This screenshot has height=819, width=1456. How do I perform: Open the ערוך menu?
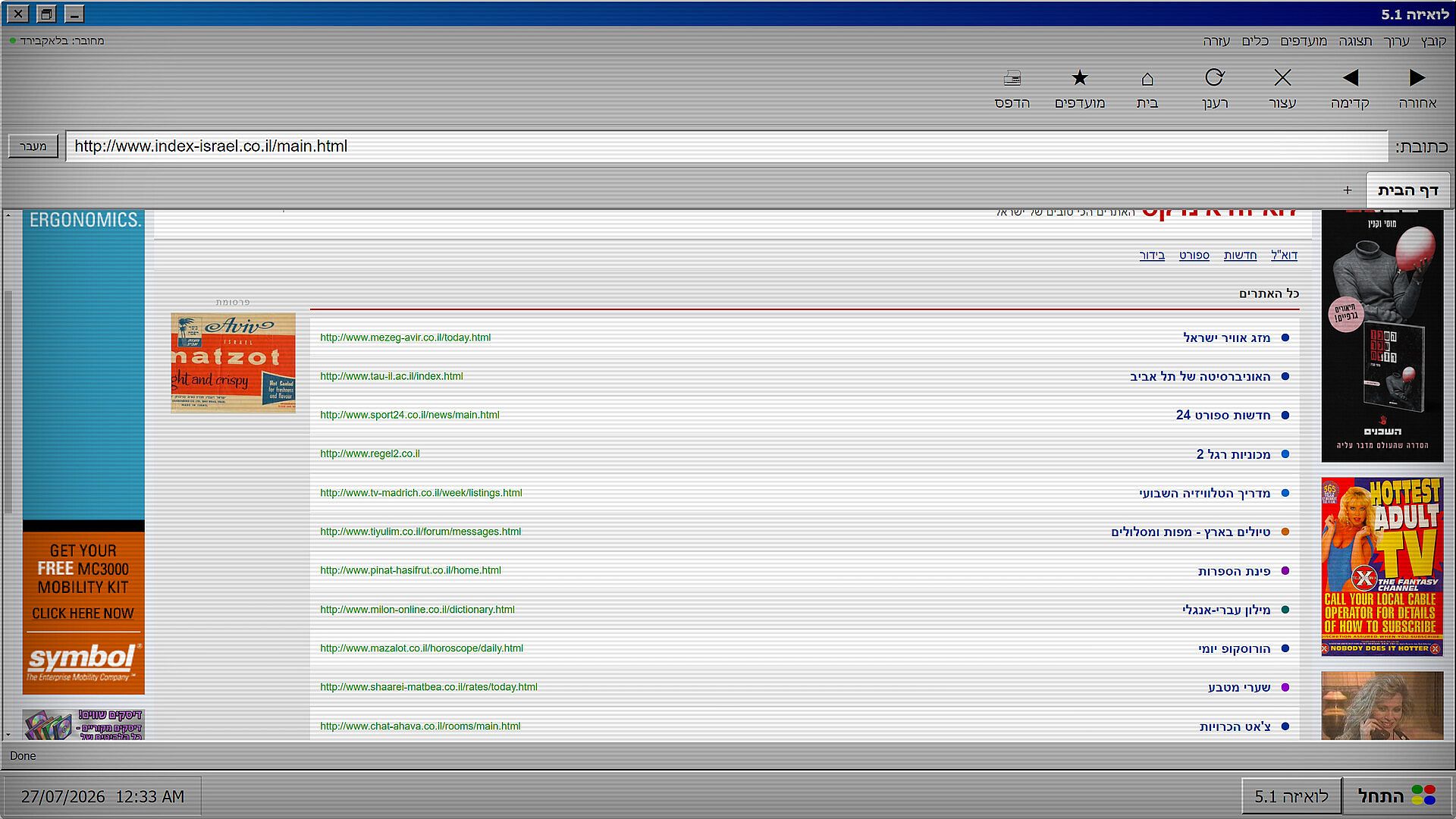(1396, 41)
